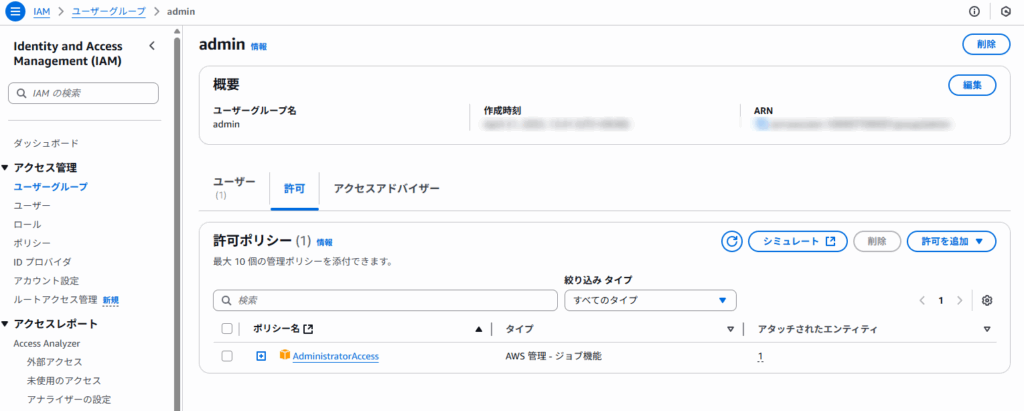Open the hamburger navigation menu

coord(14,12)
